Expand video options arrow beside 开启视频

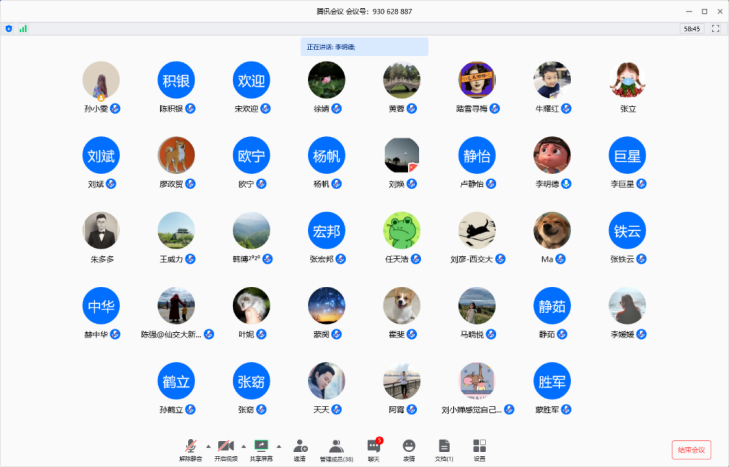(x=243, y=445)
